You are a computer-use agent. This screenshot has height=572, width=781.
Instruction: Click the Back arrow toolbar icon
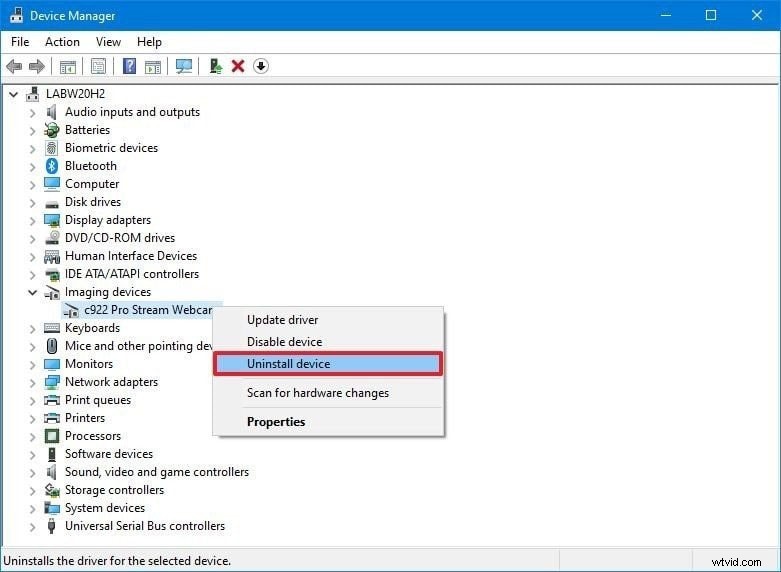pyautogui.click(x=14, y=66)
